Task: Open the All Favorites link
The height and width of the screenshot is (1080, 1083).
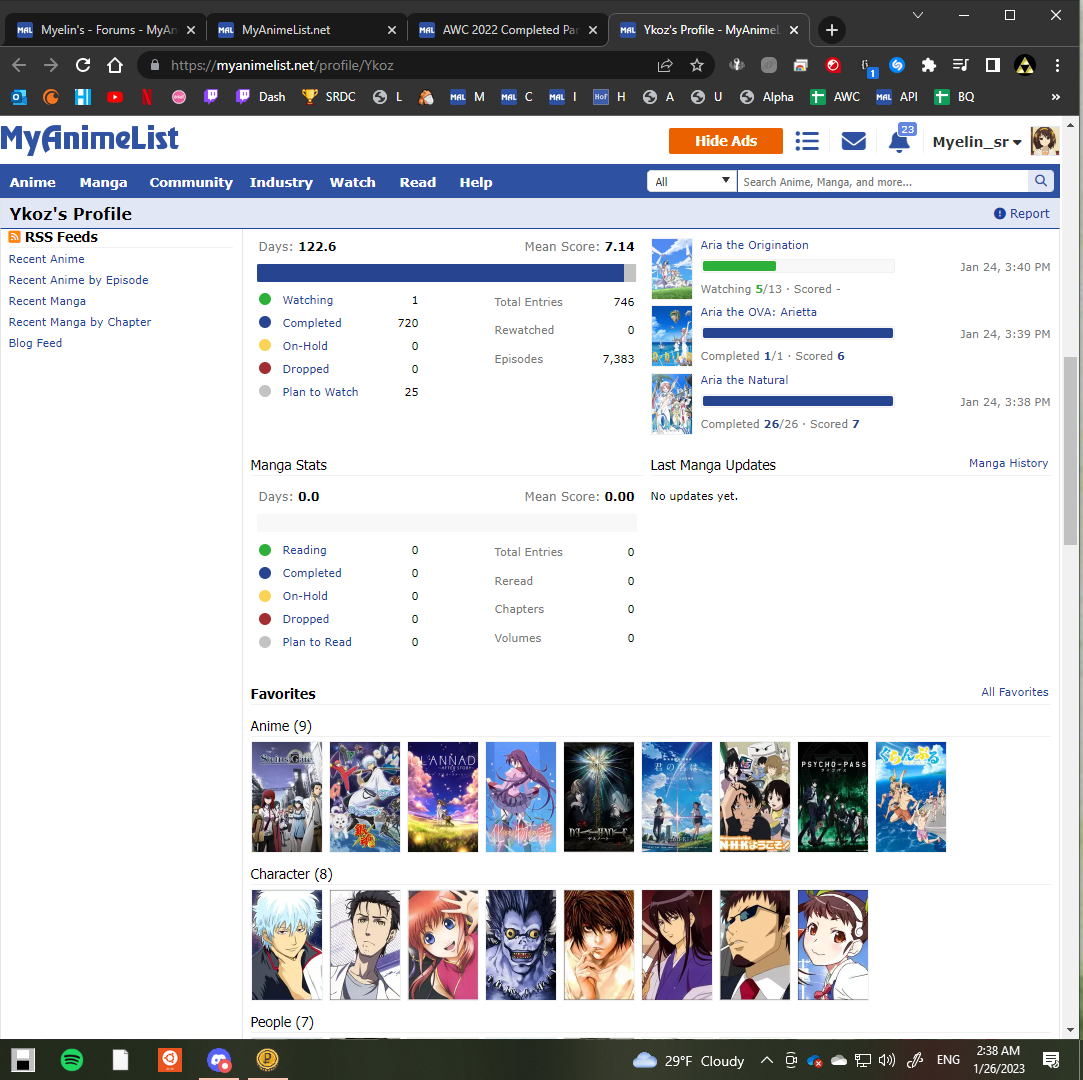Action: point(1014,692)
